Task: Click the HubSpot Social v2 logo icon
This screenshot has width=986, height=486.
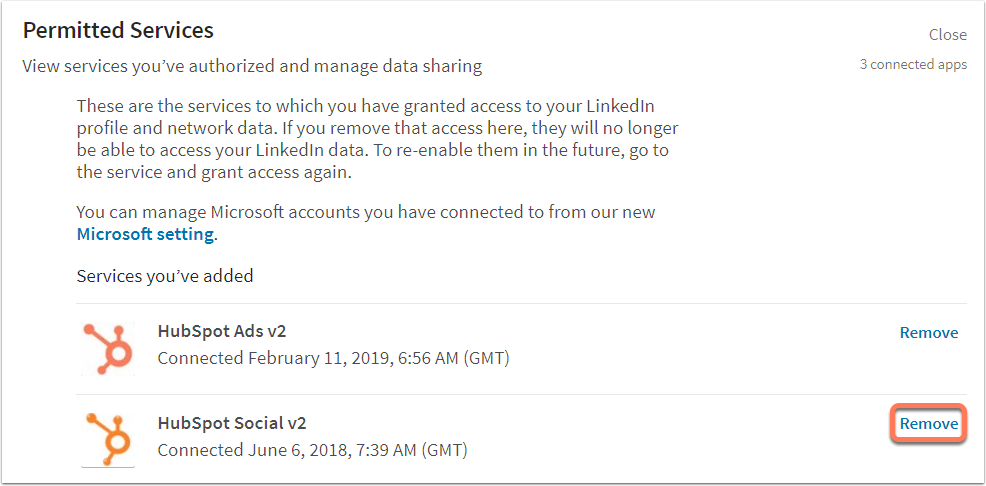Action: click(x=108, y=438)
